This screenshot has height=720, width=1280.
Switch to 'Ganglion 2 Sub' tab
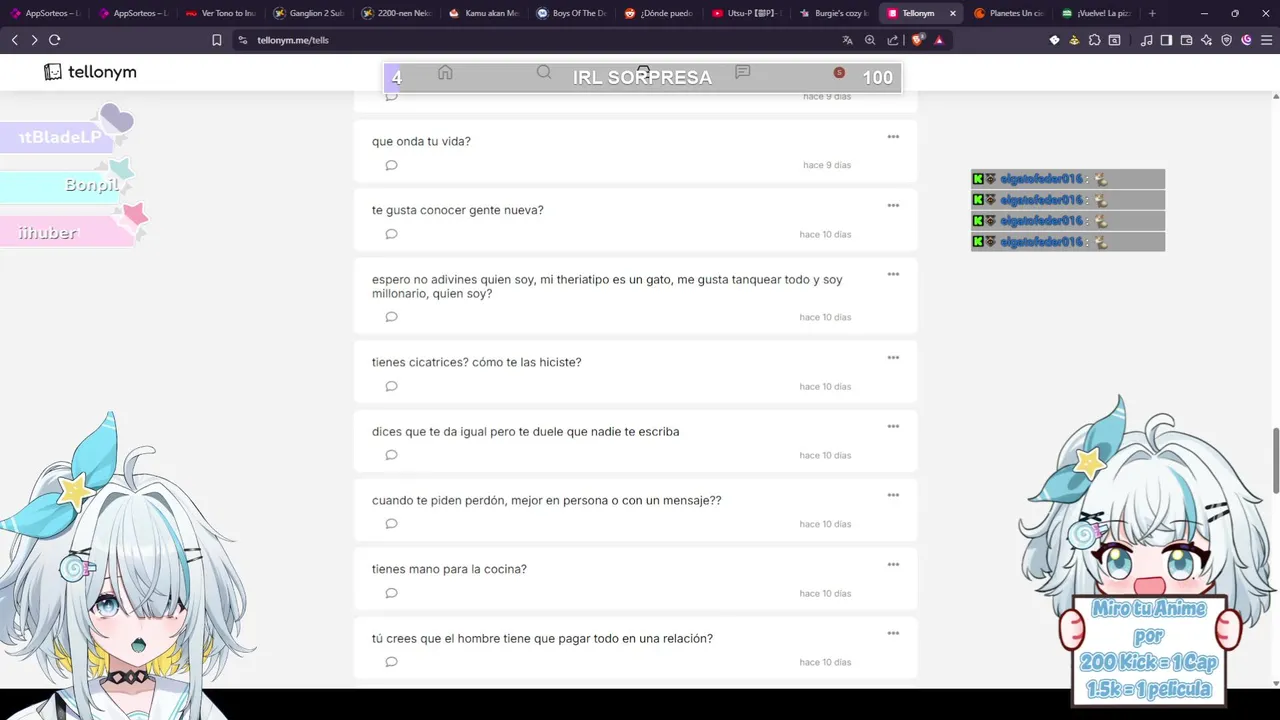(308, 13)
